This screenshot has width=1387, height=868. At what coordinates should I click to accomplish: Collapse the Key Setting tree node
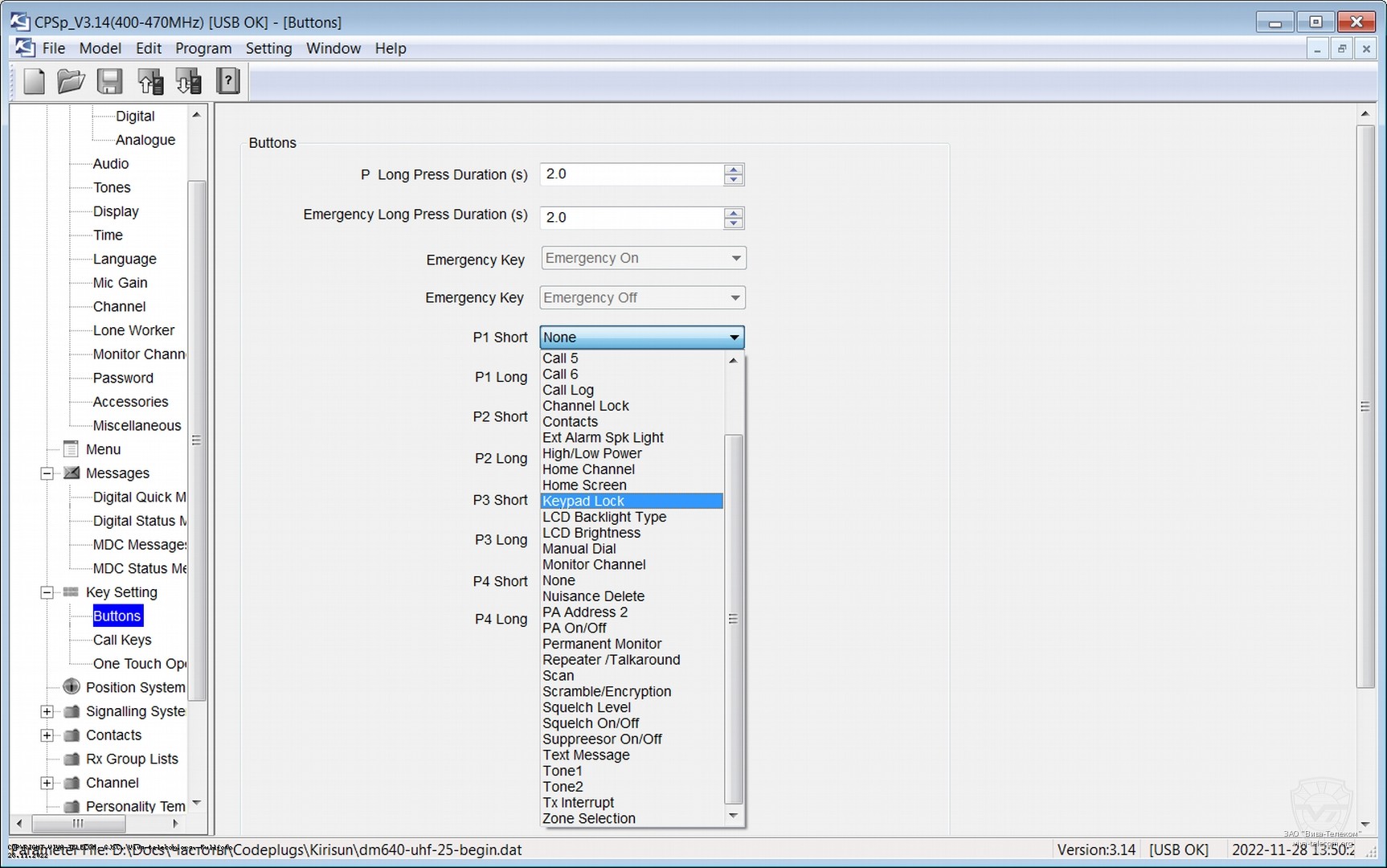47,592
